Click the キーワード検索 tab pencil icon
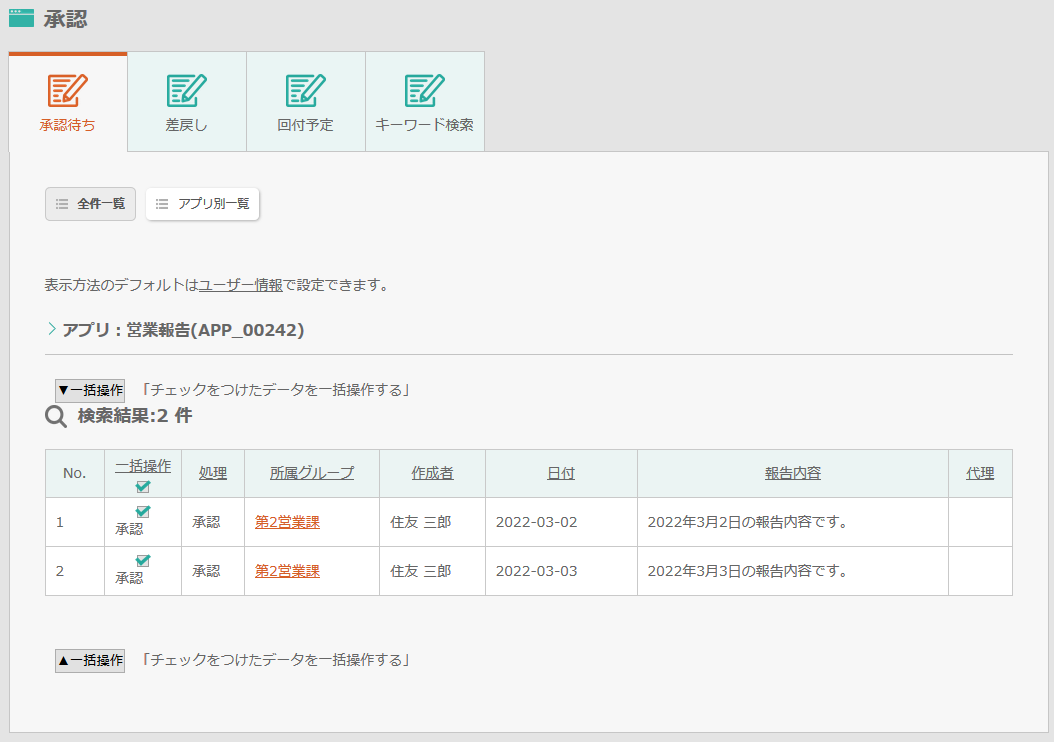Image resolution: width=1054 pixels, height=742 pixels. [x=424, y=90]
